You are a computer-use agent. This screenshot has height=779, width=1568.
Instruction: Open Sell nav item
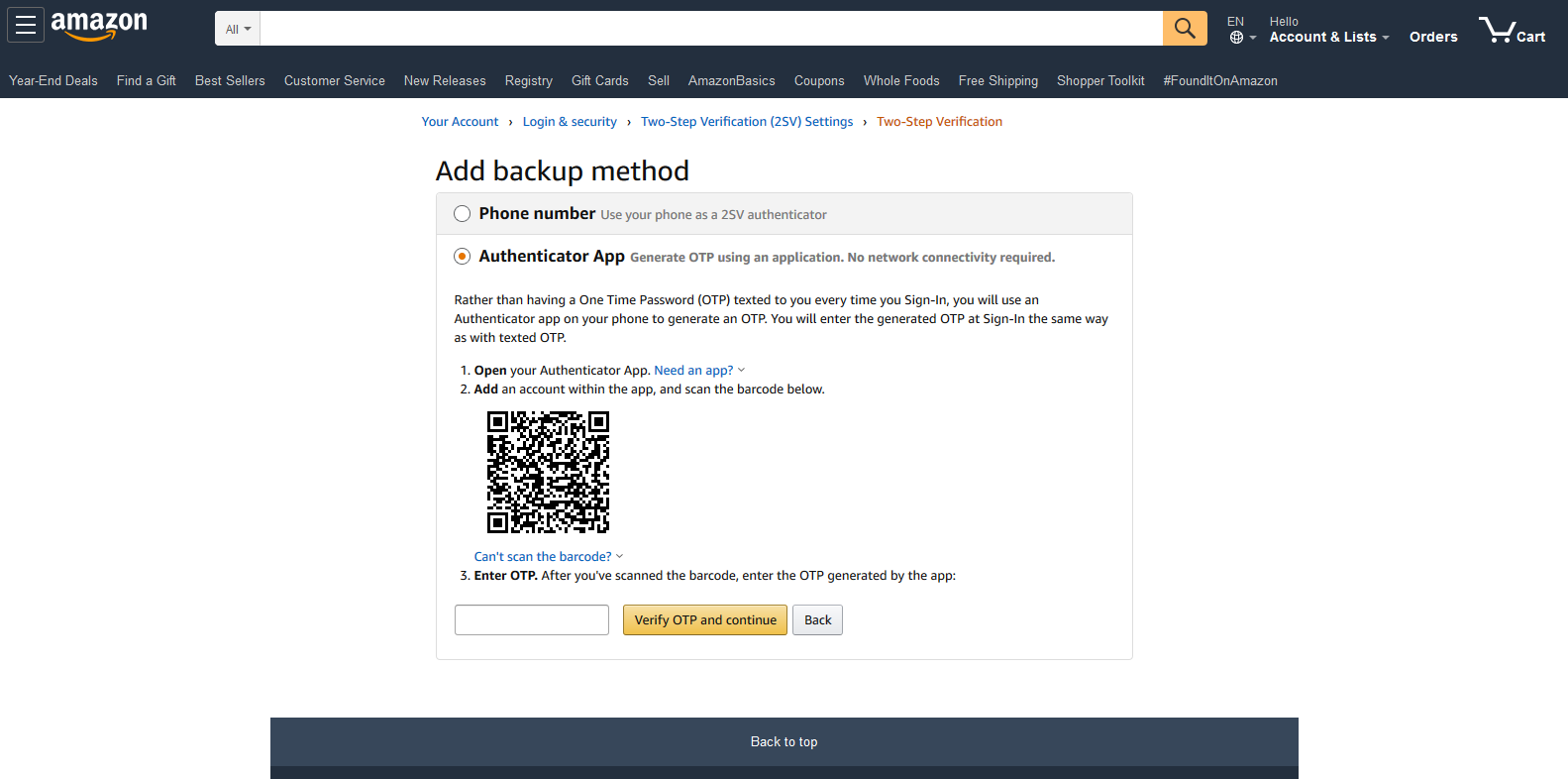(x=659, y=81)
